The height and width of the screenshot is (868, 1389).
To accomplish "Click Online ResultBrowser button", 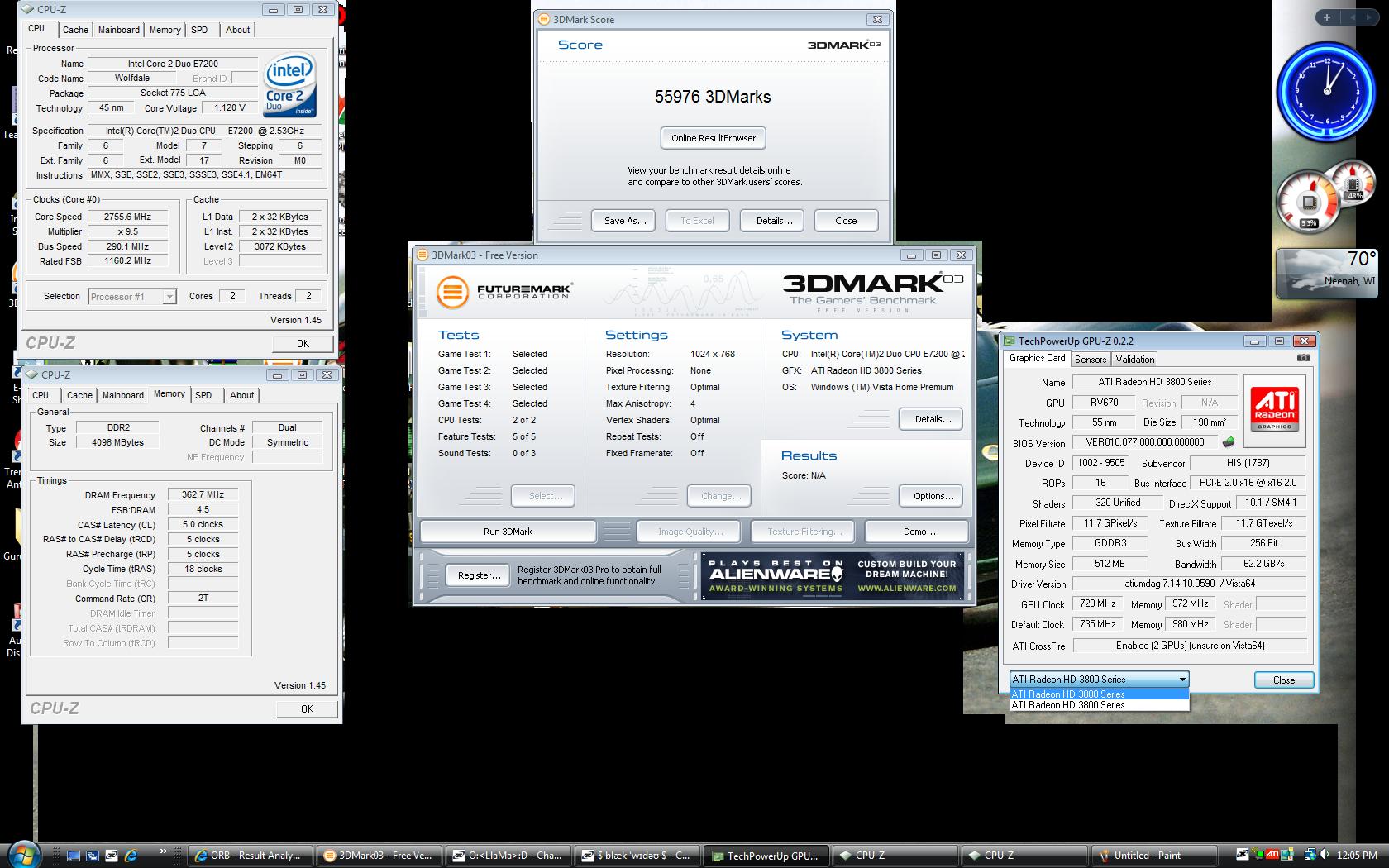I will [x=714, y=138].
